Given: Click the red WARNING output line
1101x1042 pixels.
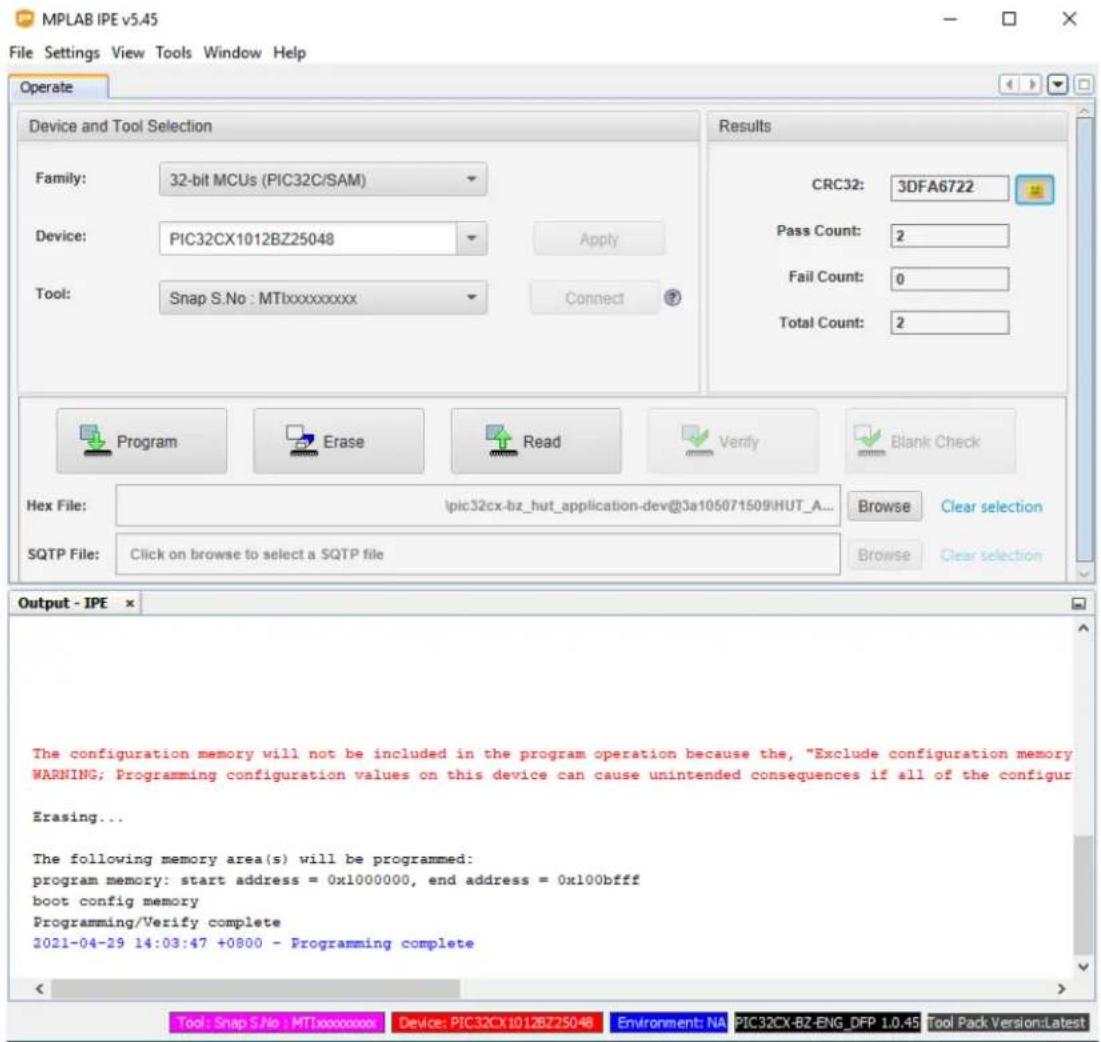Looking at the screenshot, I should (551, 774).
